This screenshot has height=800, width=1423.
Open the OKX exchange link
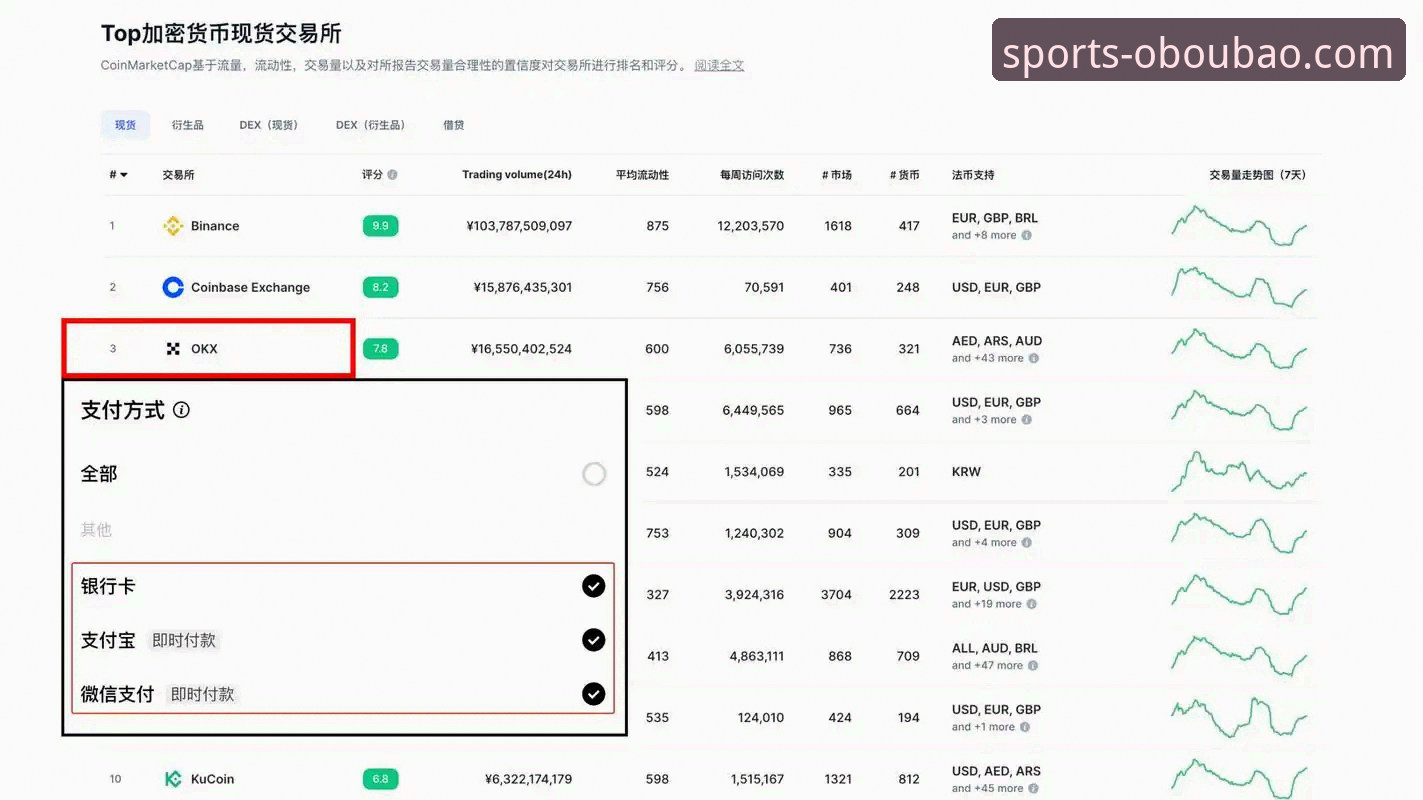coord(204,349)
